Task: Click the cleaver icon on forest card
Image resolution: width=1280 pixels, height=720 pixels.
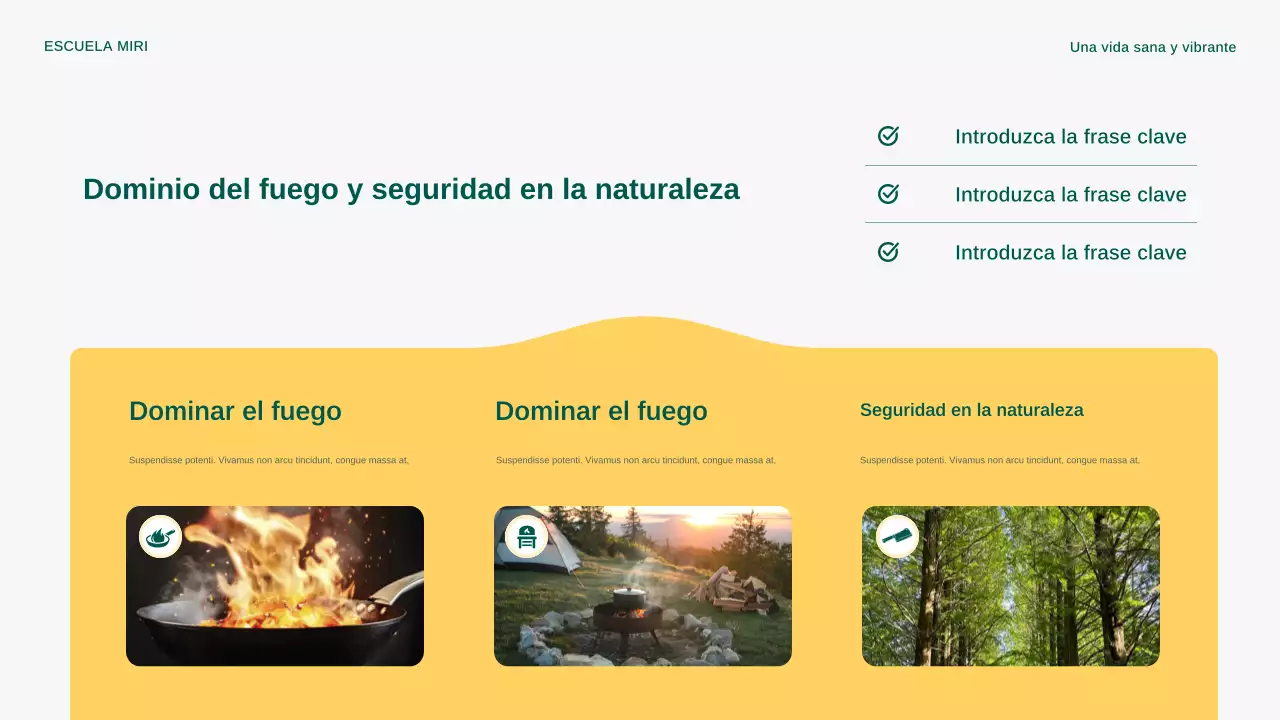Action: [x=895, y=536]
